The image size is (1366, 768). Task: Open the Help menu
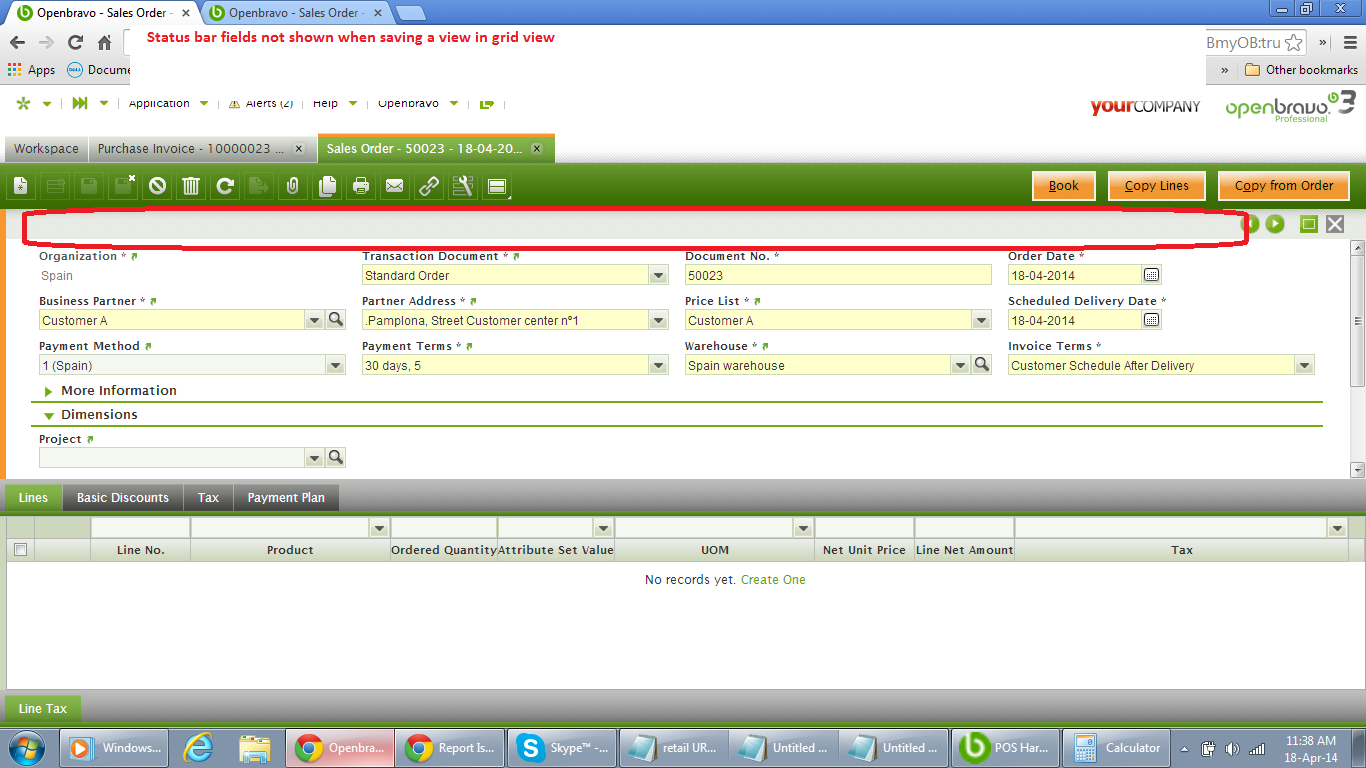coord(332,103)
